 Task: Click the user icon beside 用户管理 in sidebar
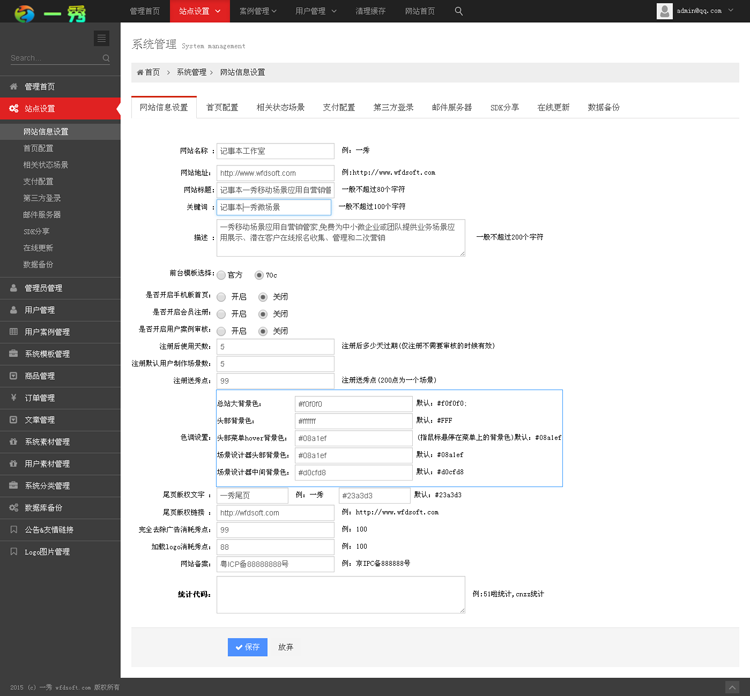[13, 310]
